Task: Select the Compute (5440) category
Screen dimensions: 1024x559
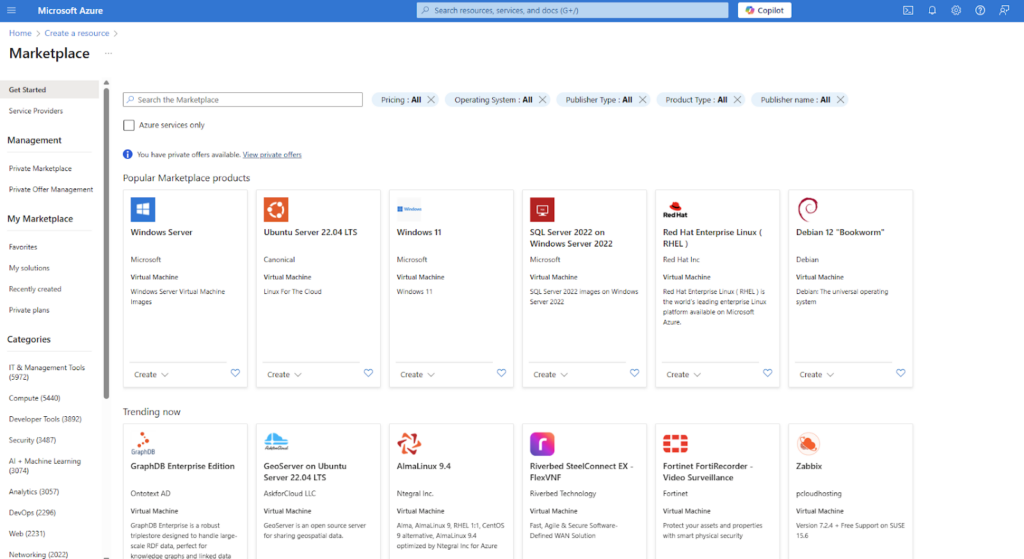Action: pos(35,398)
